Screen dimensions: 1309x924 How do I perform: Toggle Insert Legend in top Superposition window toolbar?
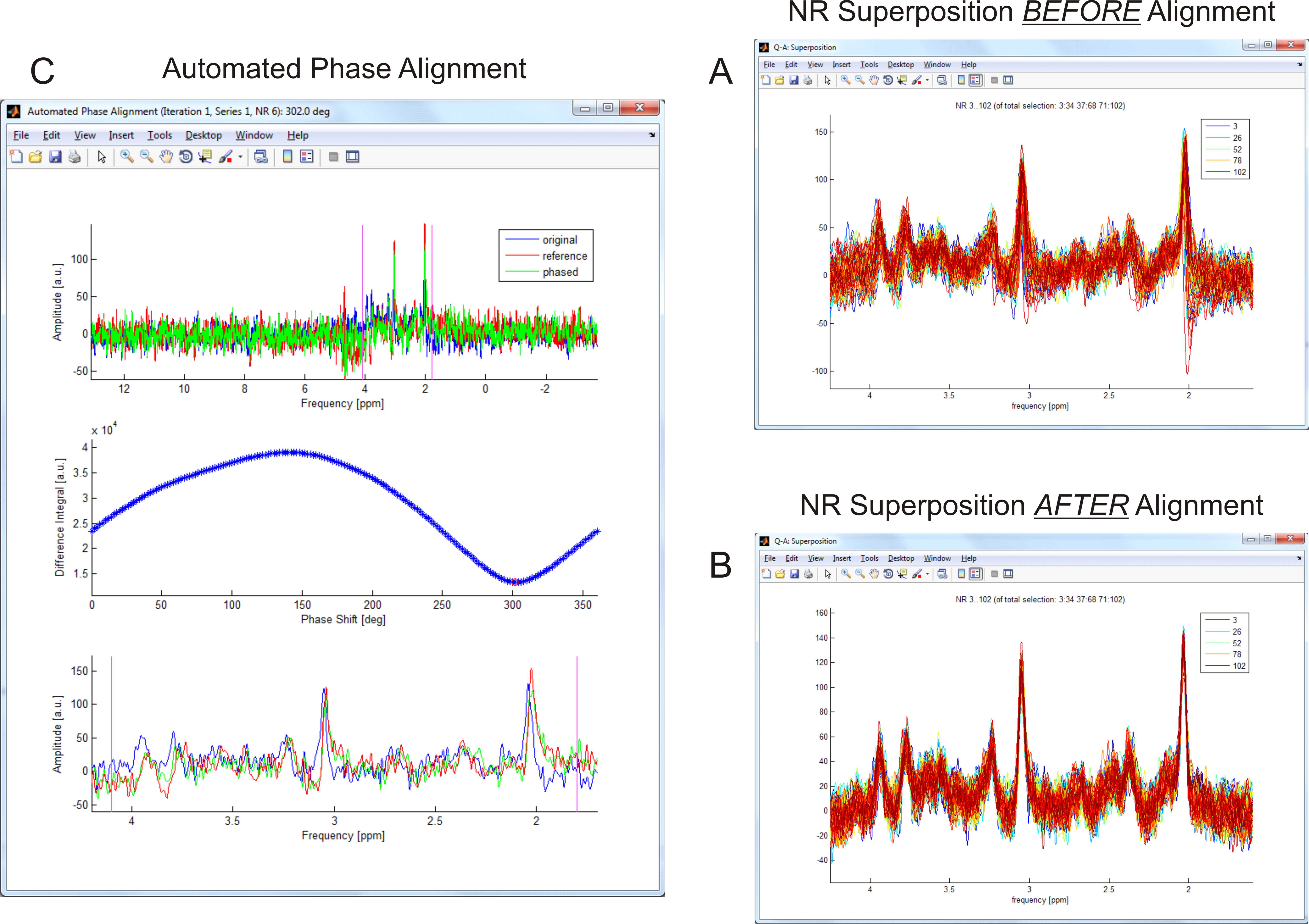point(975,80)
